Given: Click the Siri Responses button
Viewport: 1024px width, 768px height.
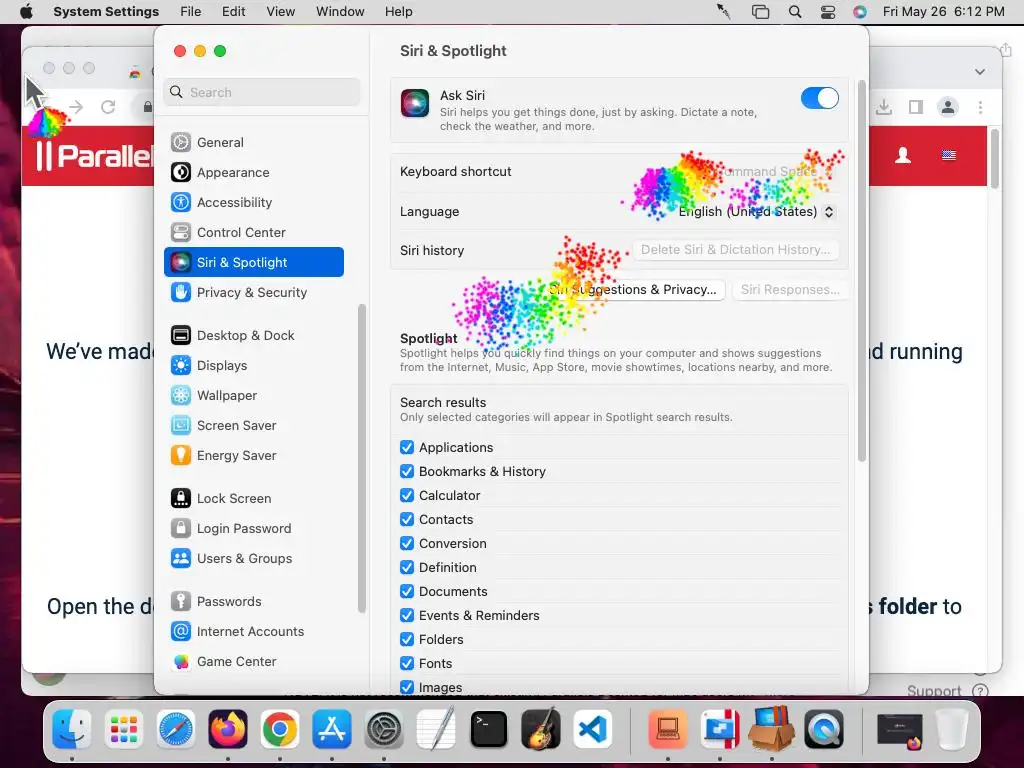Looking at the screenshot, I should point(790,289).
